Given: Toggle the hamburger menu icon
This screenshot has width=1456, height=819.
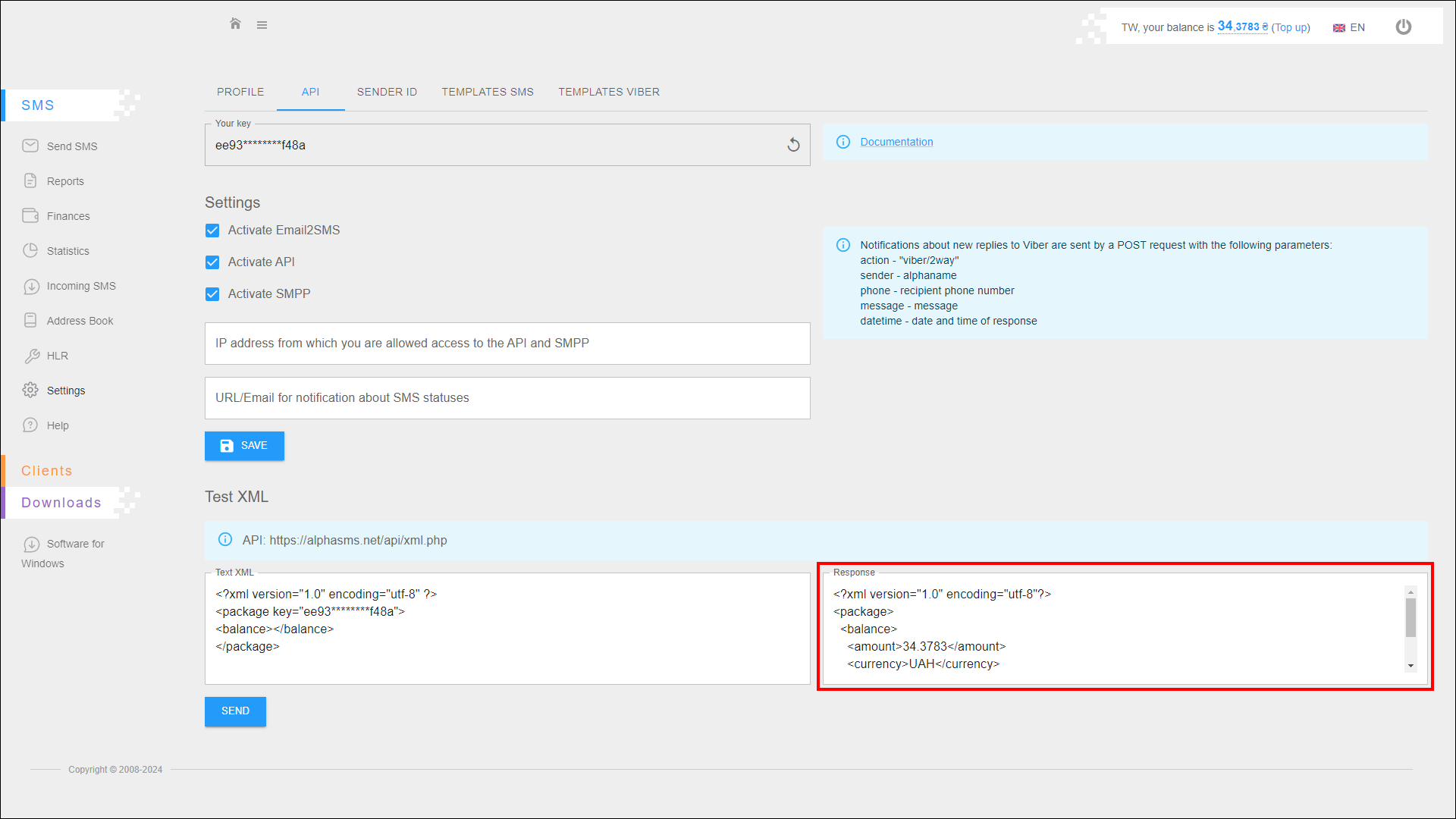Looking at the screenshot, I should (262, 25).
